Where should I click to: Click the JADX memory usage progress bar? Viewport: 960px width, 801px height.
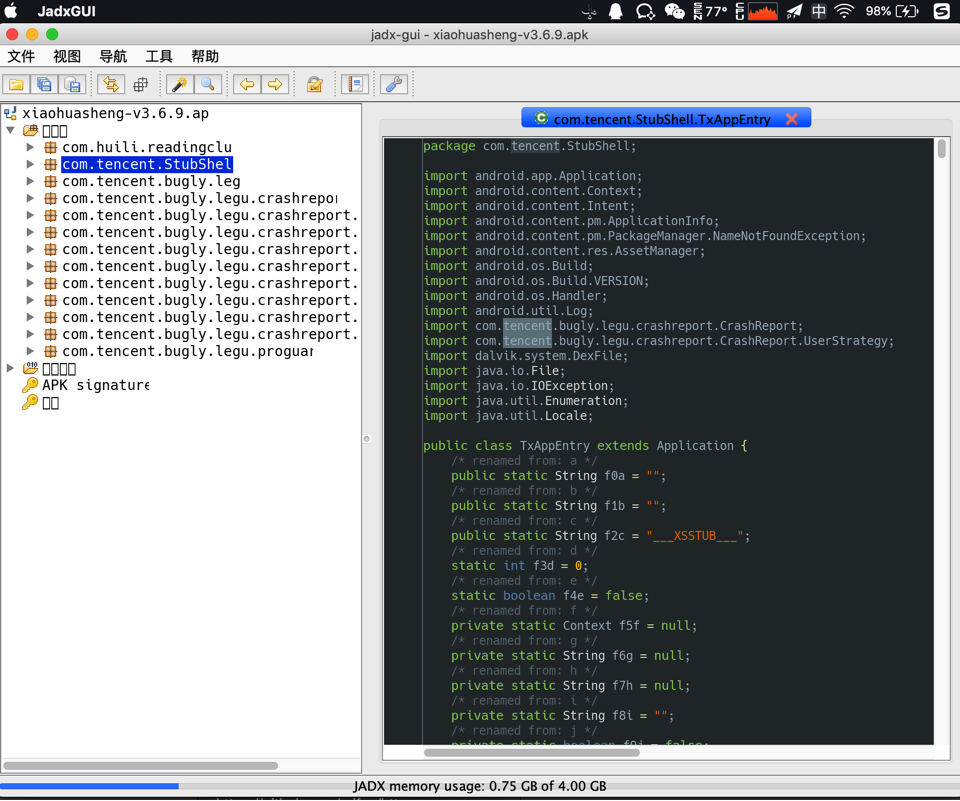tap(480, 786)
